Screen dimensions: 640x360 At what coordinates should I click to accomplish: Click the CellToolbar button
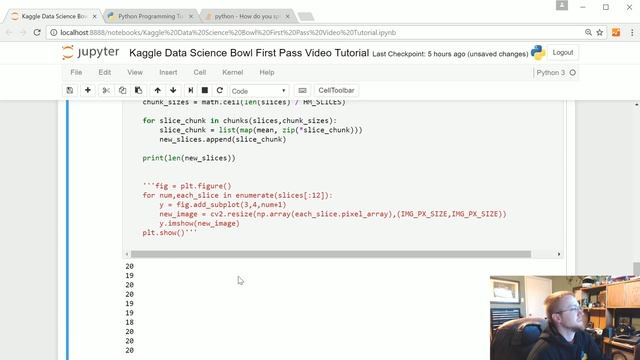click(x=336, y=90)
